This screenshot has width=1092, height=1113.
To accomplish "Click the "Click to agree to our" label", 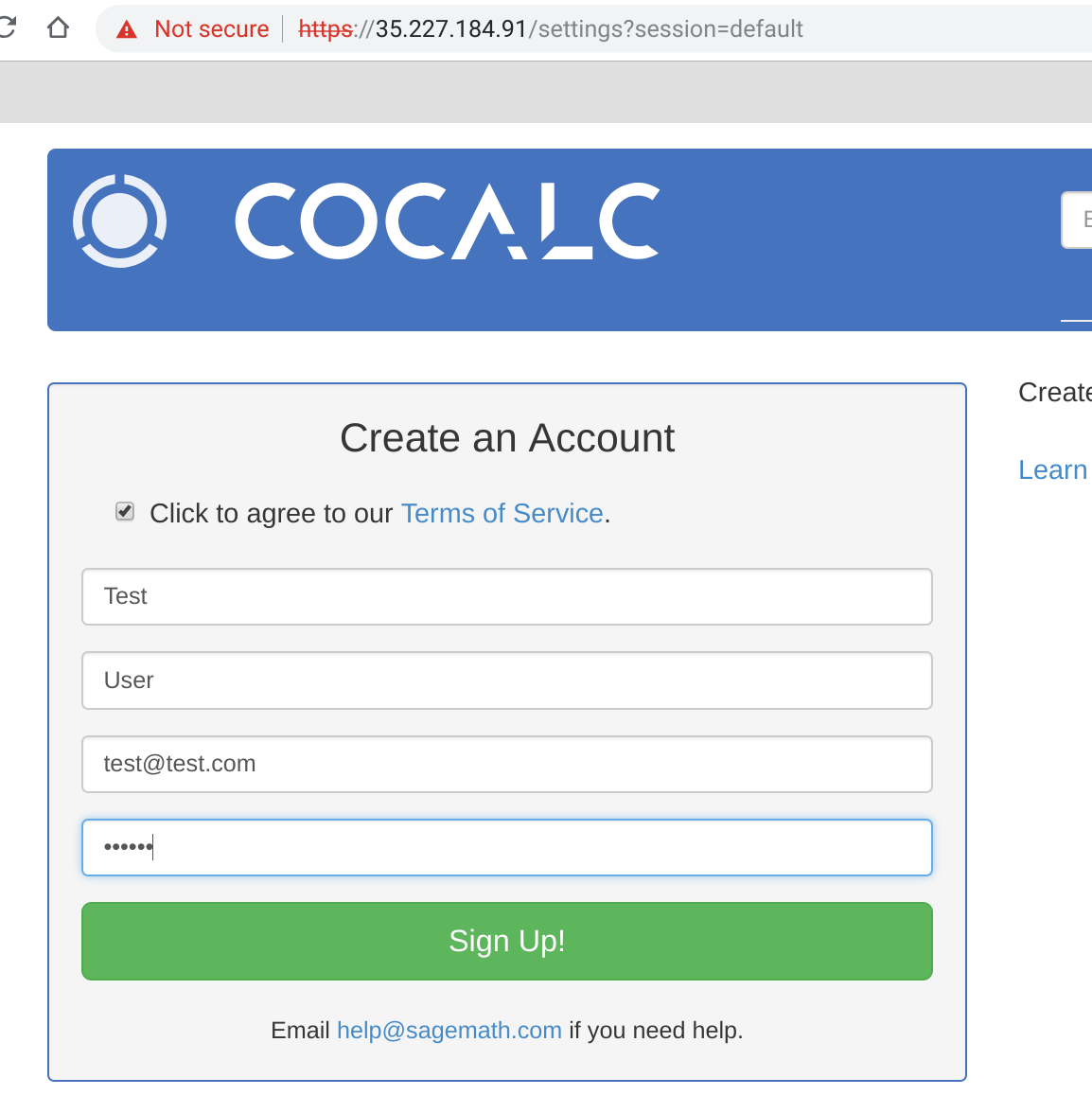I will tap(271, 513).
